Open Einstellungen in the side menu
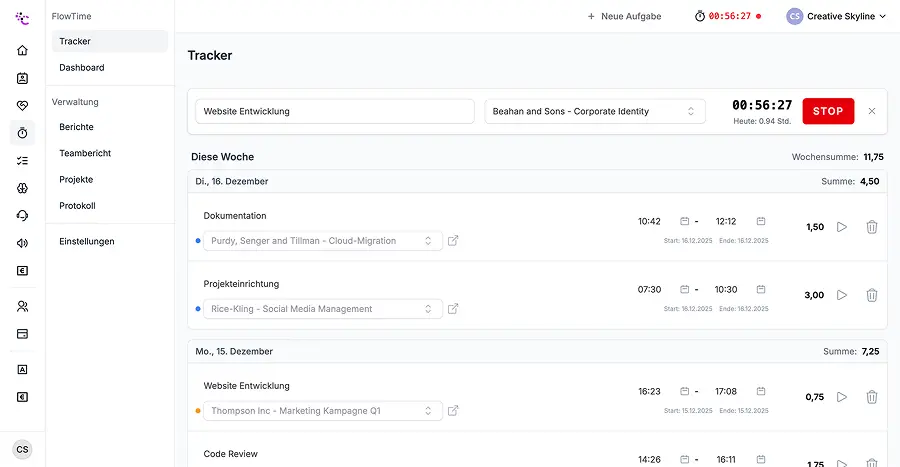 coord(87,242)
